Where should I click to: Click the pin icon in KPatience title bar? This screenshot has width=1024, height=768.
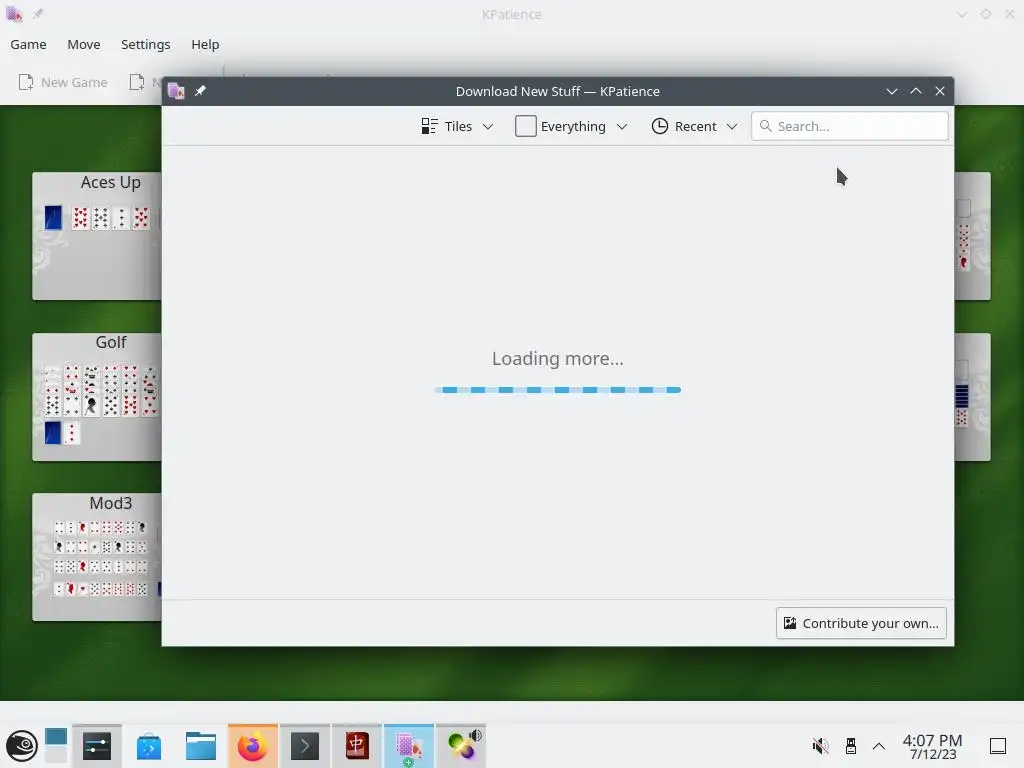click(x=38, y=14)
